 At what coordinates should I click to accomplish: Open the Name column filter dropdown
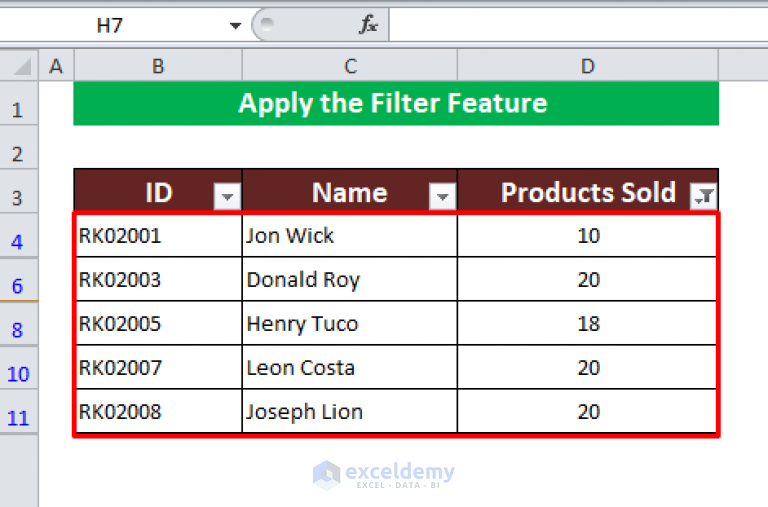tap(443, 196)
